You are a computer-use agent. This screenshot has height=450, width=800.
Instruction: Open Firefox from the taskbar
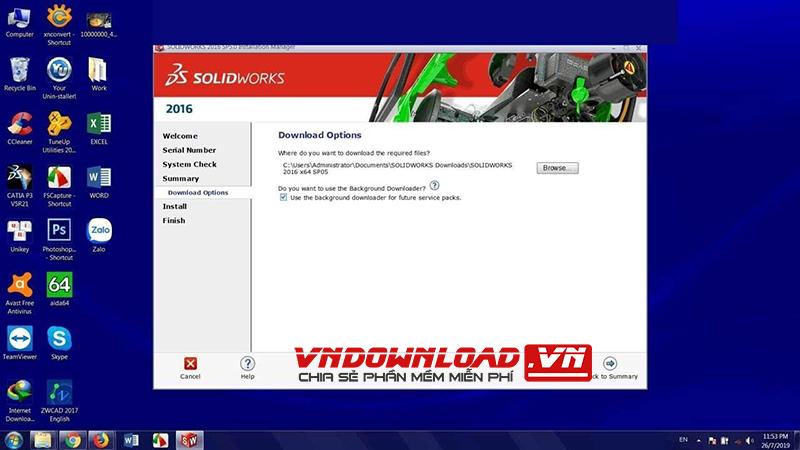click(101, 440)
